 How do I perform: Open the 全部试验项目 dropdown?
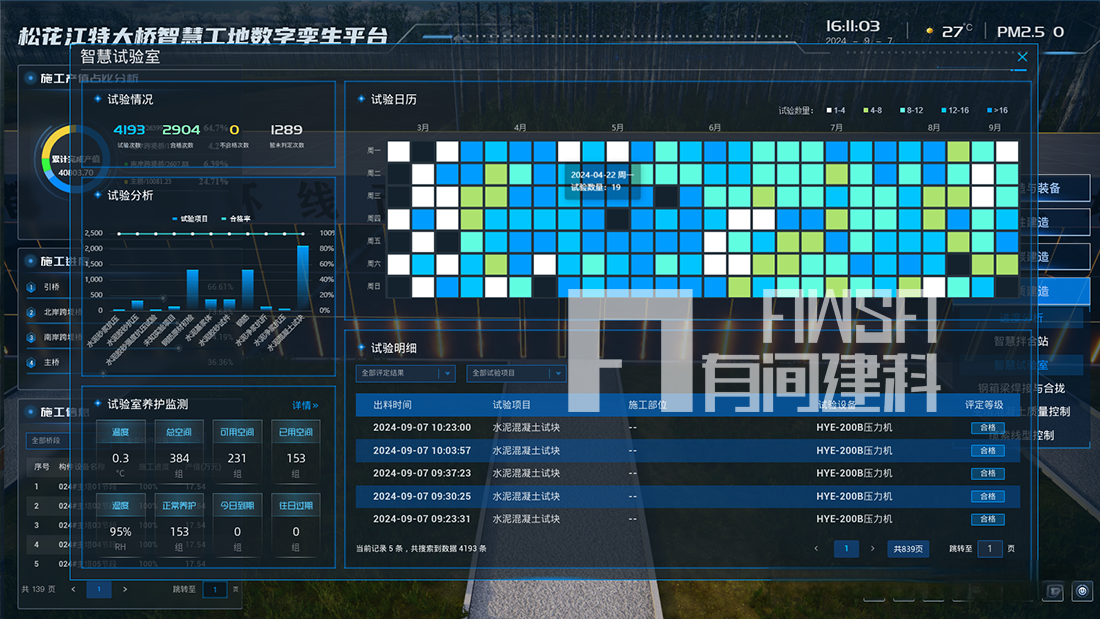click(516, 373)
